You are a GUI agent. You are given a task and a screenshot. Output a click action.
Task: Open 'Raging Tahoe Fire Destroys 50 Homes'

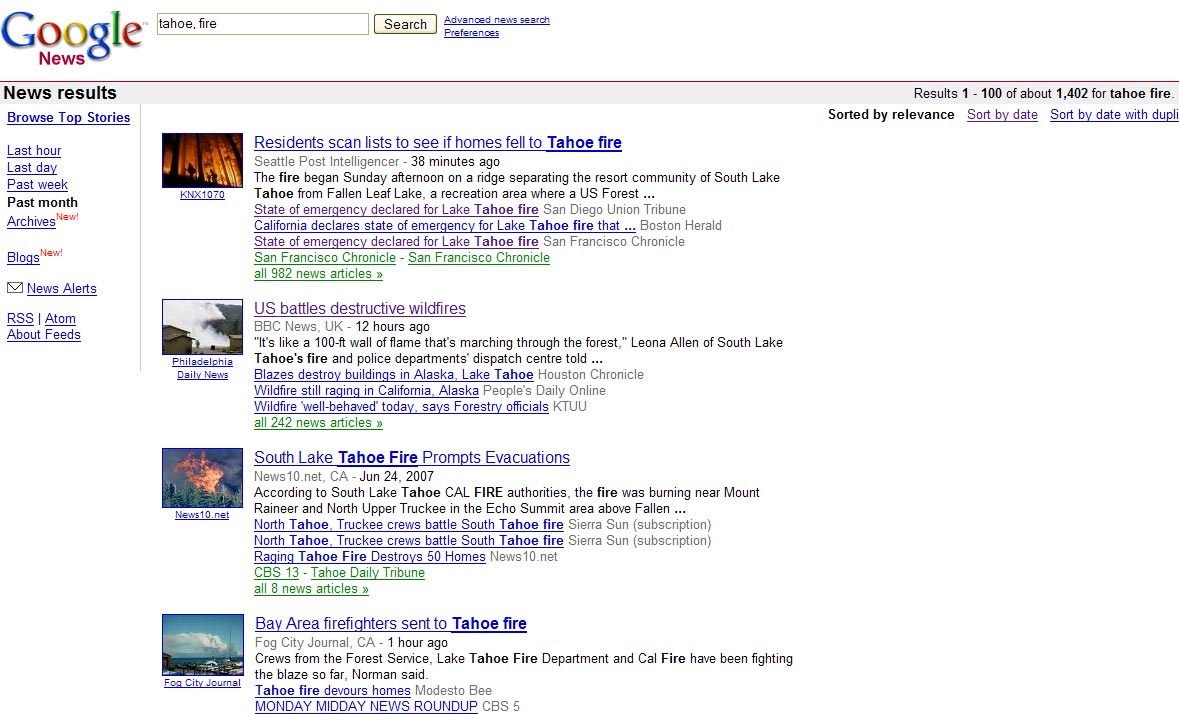370,557
